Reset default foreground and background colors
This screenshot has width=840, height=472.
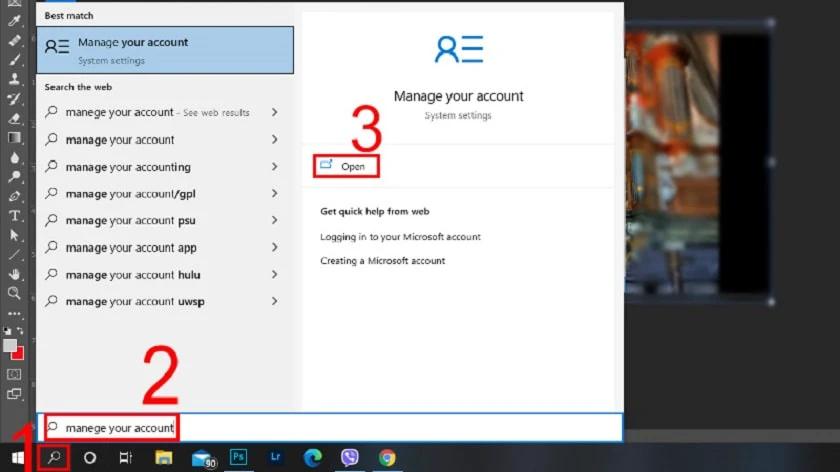pos(7,331)
